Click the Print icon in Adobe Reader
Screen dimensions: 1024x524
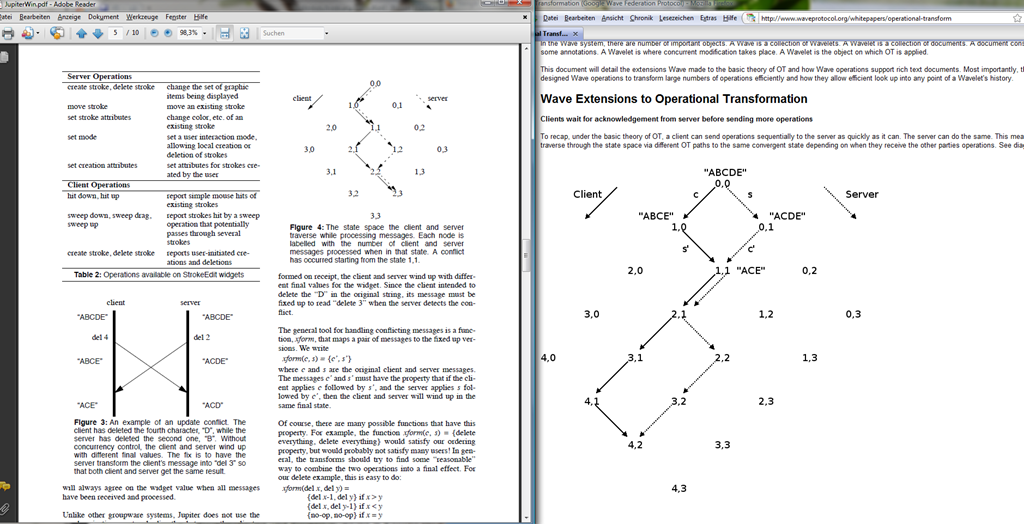pyautogui.click(x=8, y=33)
